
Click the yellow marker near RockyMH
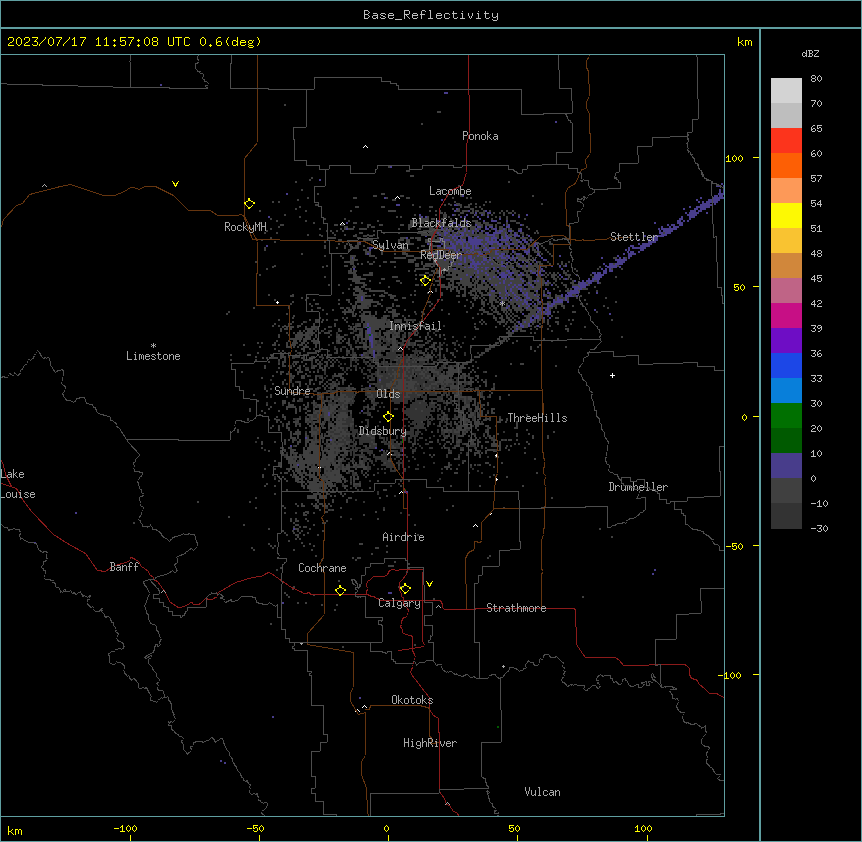click(250, 204)
